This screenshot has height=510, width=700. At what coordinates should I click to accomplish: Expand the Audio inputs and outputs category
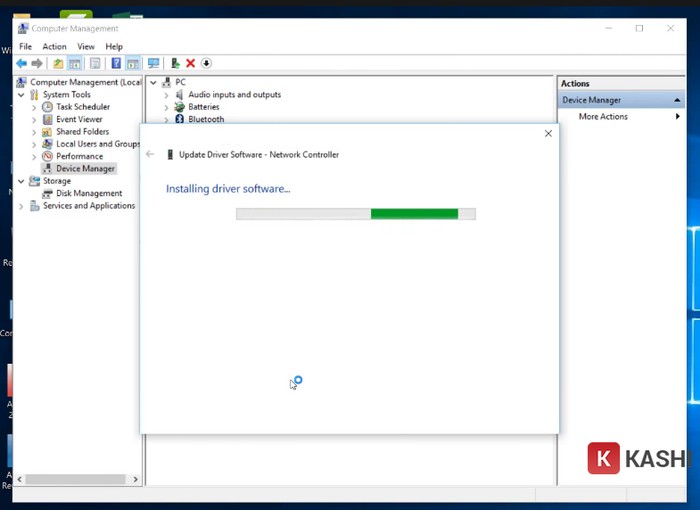(x=166, y=95)
